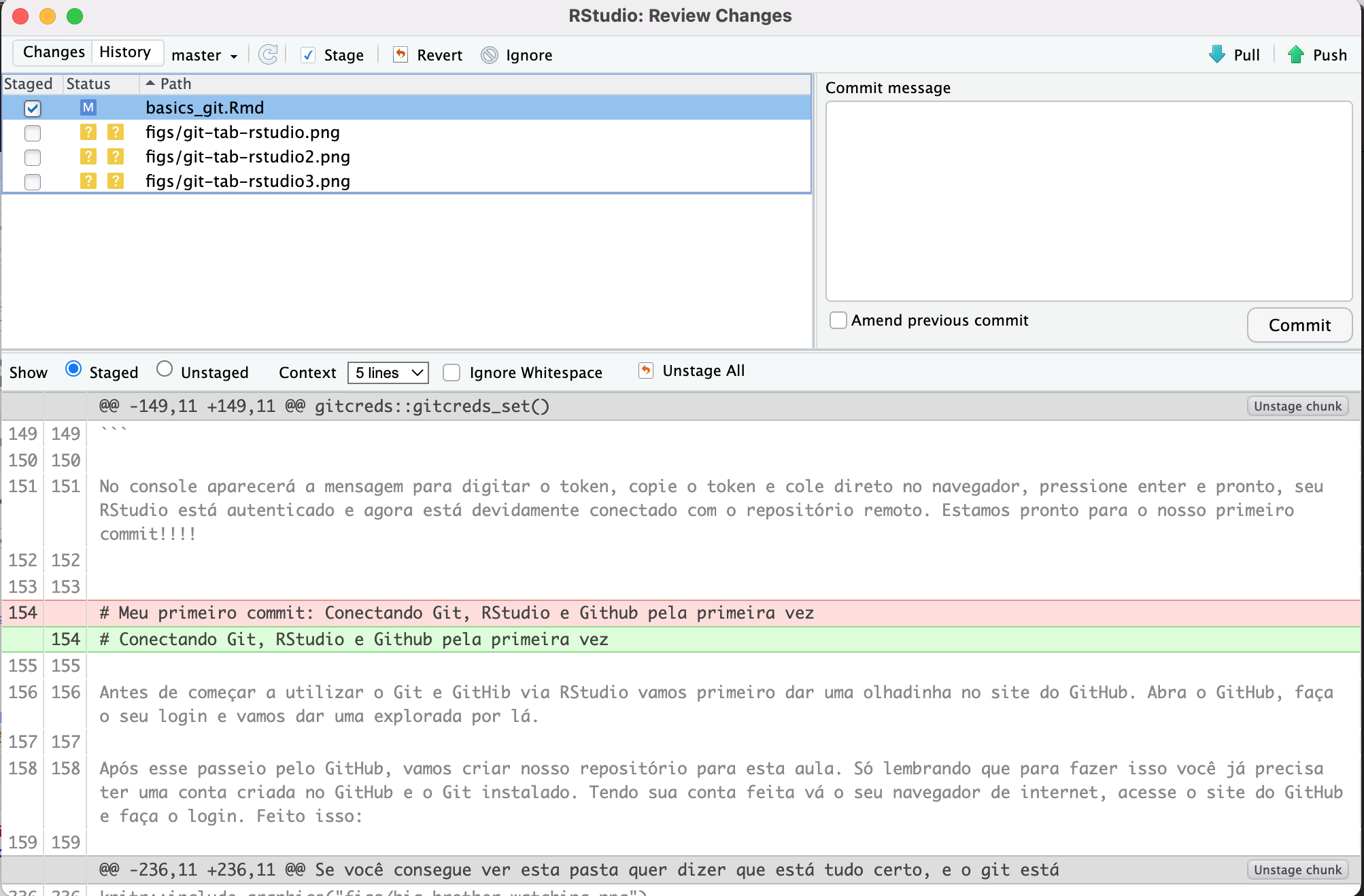Image resolution: width=1364 pixels, height=896 pixels.
Task: Click the green macOS zoom window button
Action: click(x=75, y=16)
